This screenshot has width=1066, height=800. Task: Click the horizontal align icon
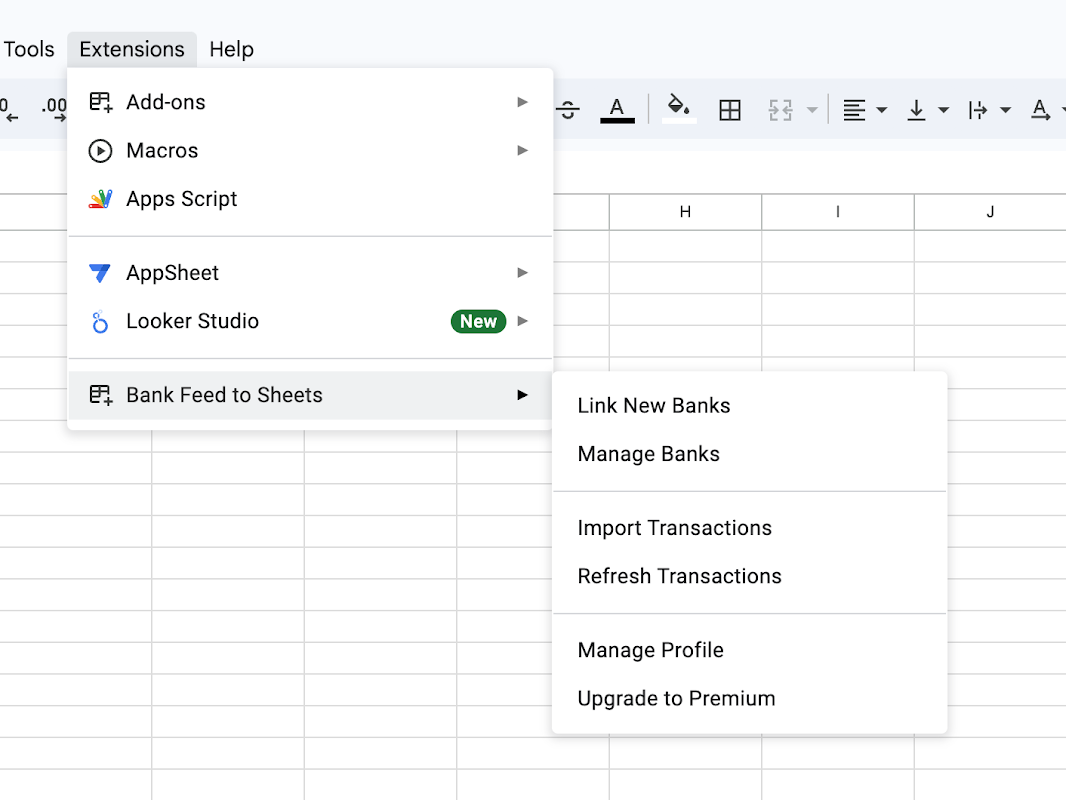(855, 109)
